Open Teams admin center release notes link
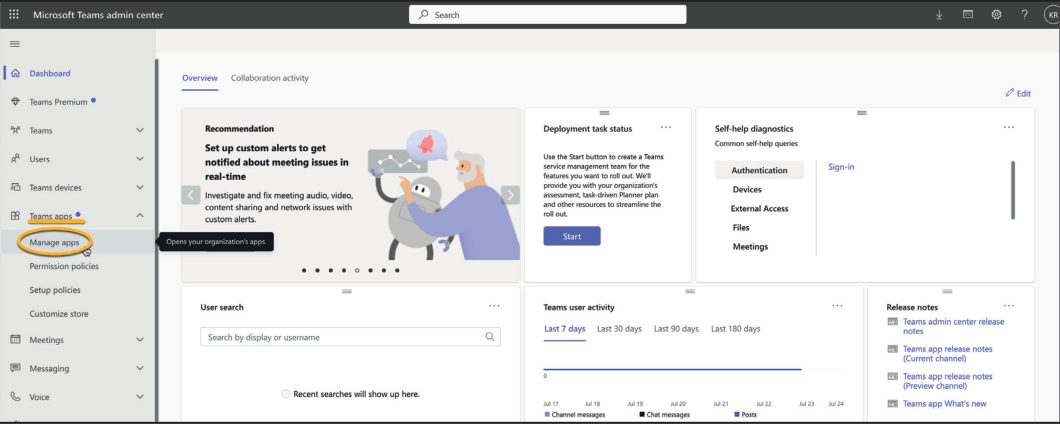 click(953, 327)
